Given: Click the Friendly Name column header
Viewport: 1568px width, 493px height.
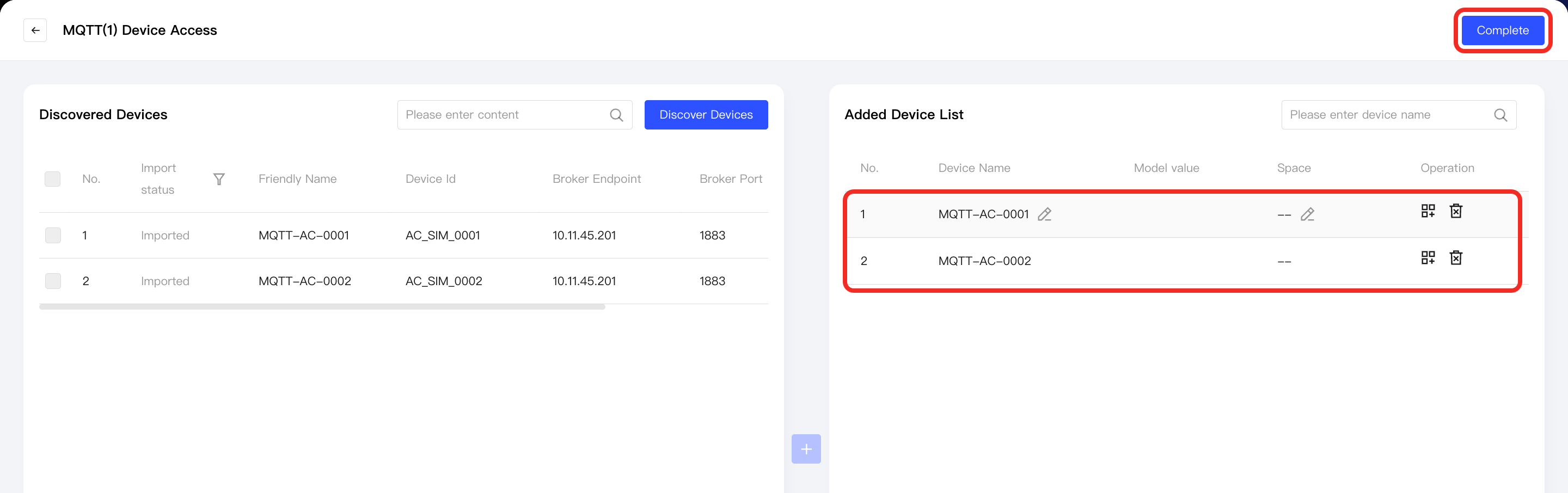Looking at the screenshot, I should pos(298,179).
